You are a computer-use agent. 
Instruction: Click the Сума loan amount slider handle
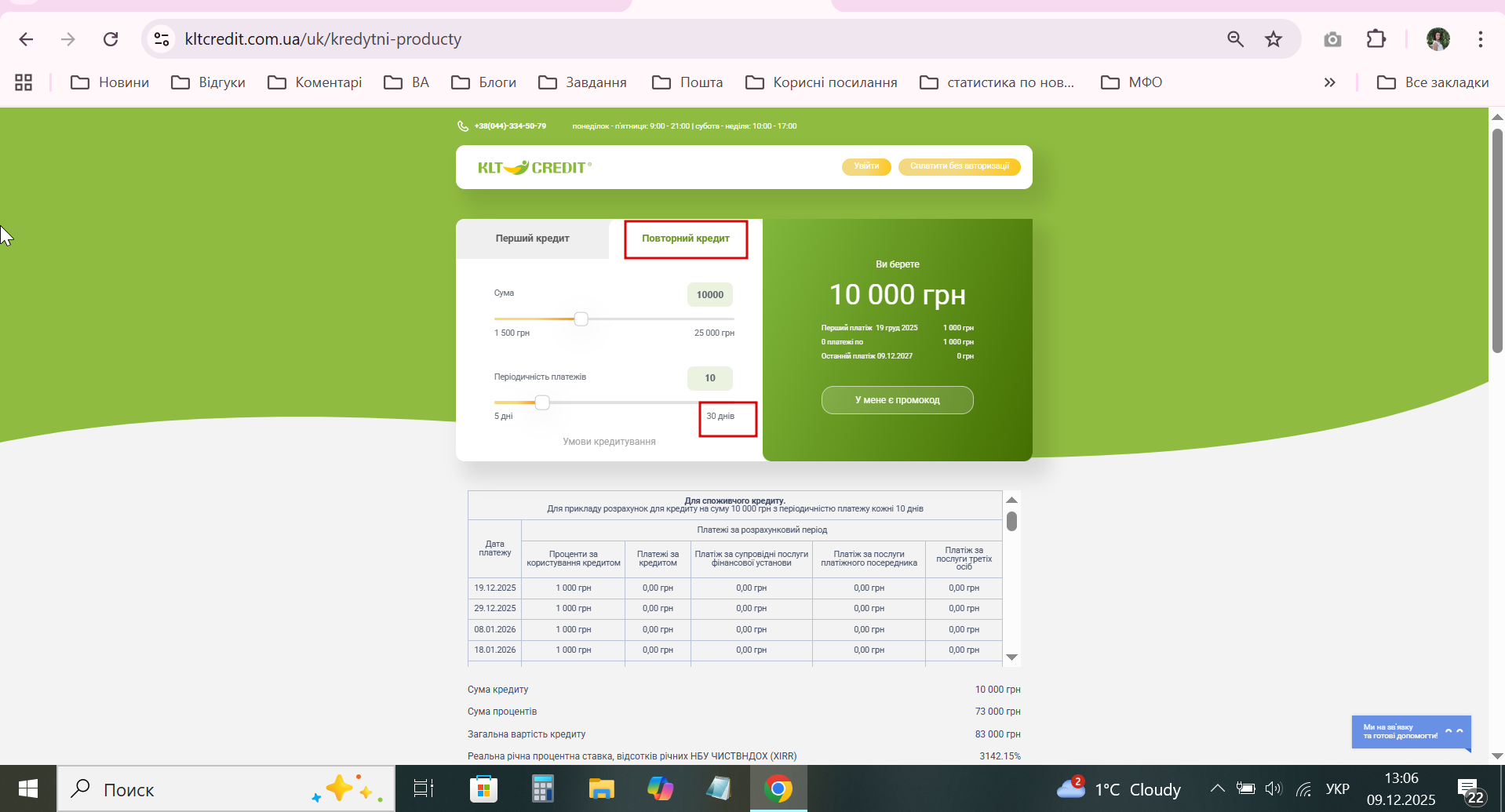(581, 319)
